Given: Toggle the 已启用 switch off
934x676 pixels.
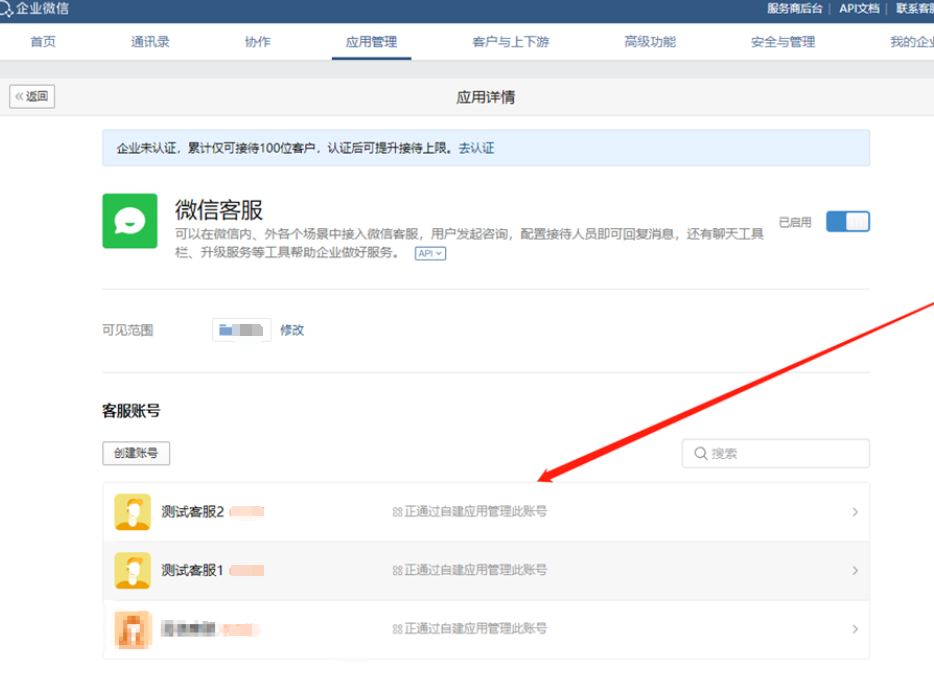Looking at the screenshot, I should click(x=848, y=222).
